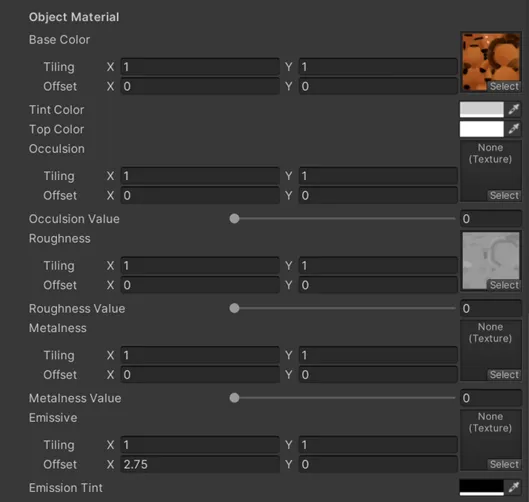Viewport: 529px width, 502px height.
Task: Click Select on Base Color texture
Action: tap(504, 86)
